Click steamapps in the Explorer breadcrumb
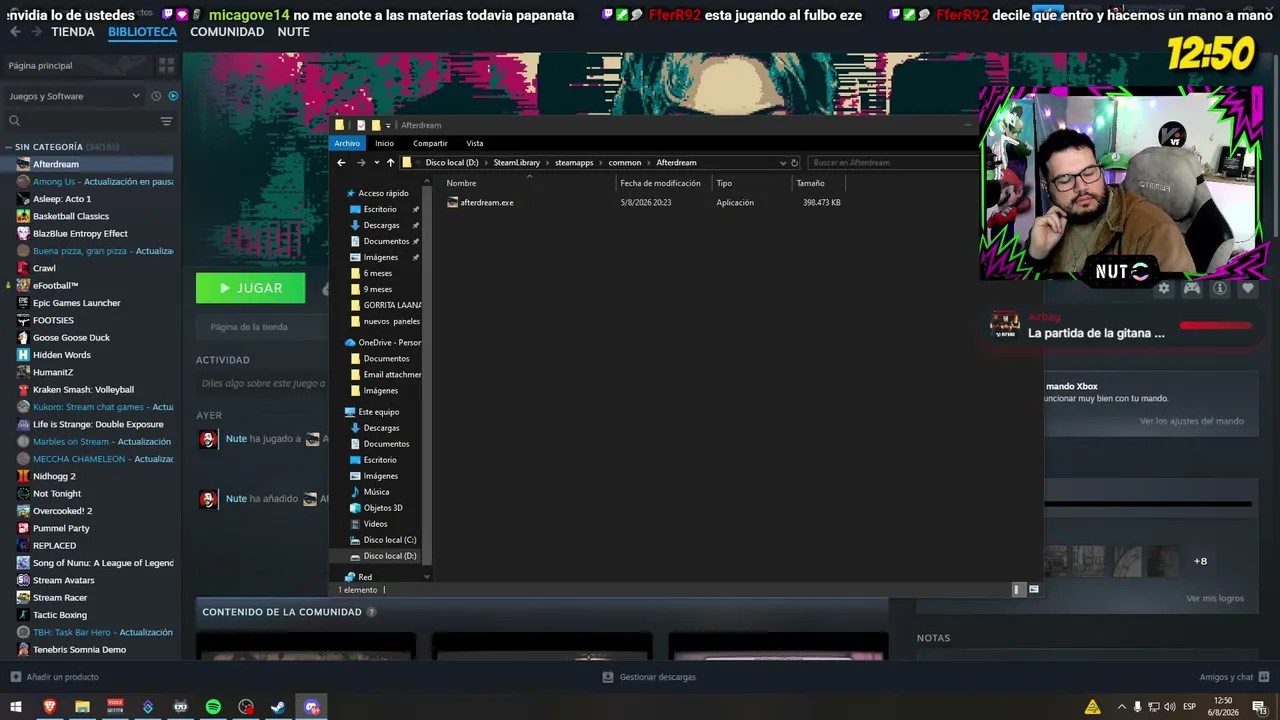The width and height of the screenshot is (1280, 720). [574, 163]
